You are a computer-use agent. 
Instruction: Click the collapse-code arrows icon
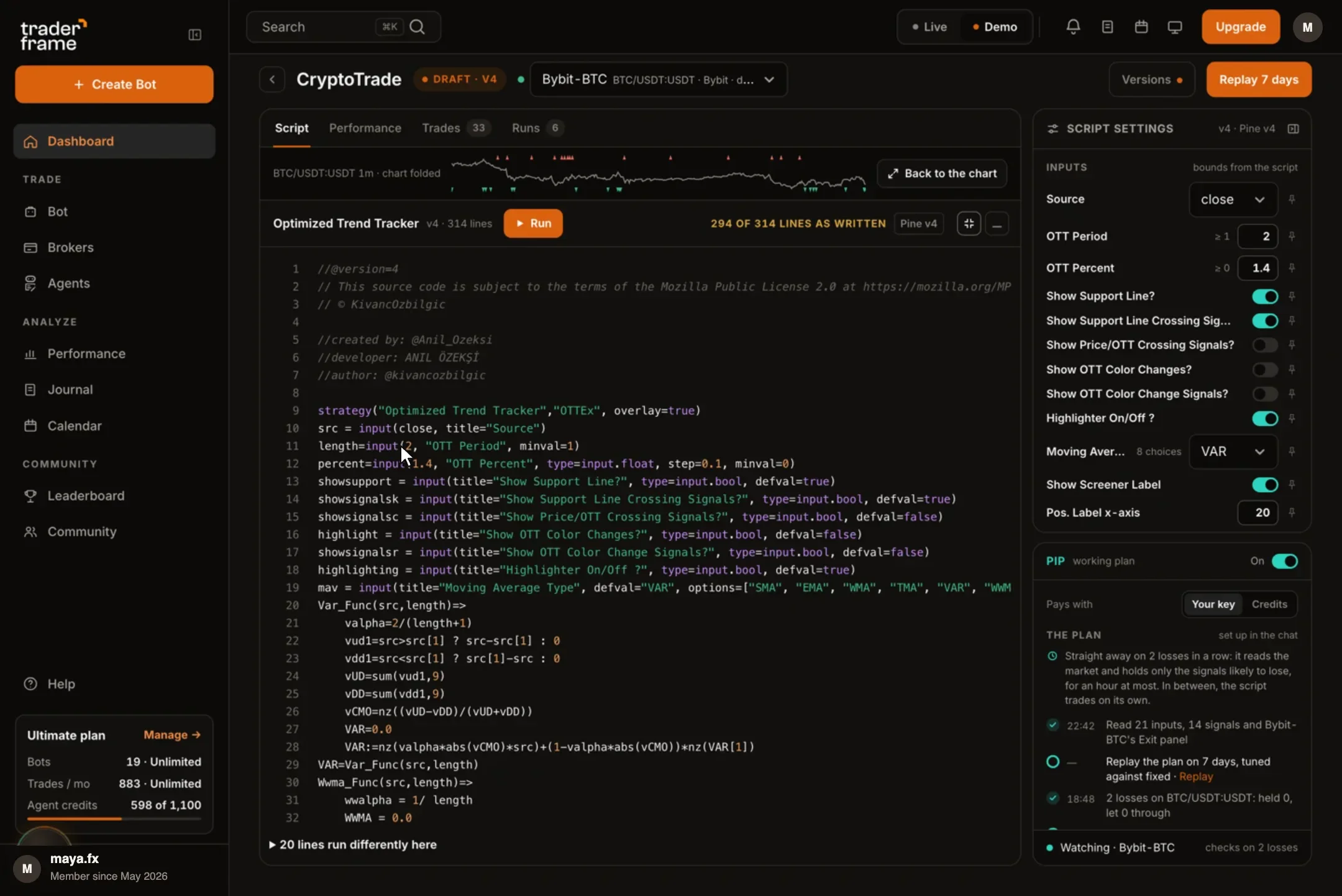point(969,224)
